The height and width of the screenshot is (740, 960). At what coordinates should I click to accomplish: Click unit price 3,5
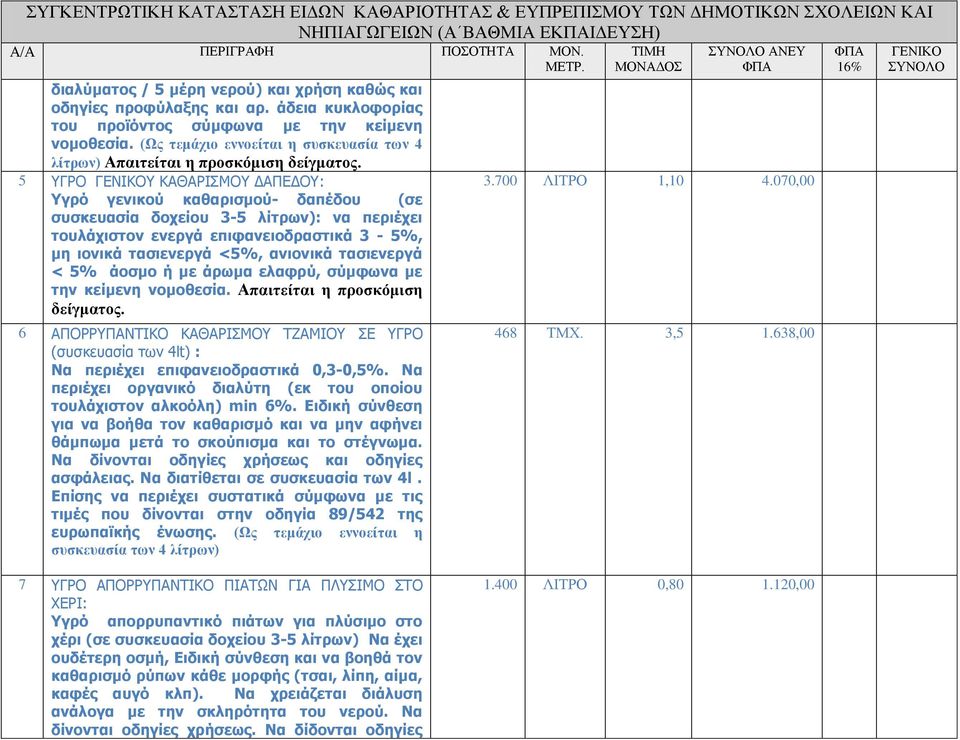pos(674,333)
